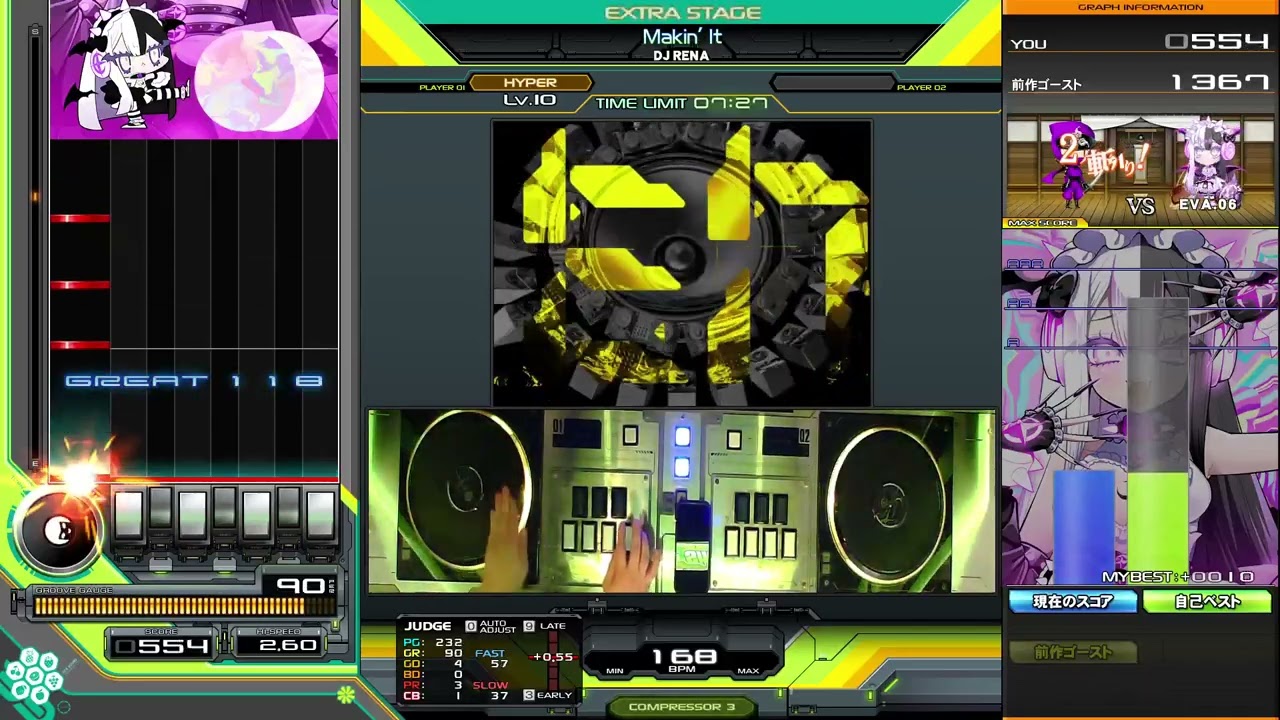Click the 9 icon next to LATE

point(529,626)
